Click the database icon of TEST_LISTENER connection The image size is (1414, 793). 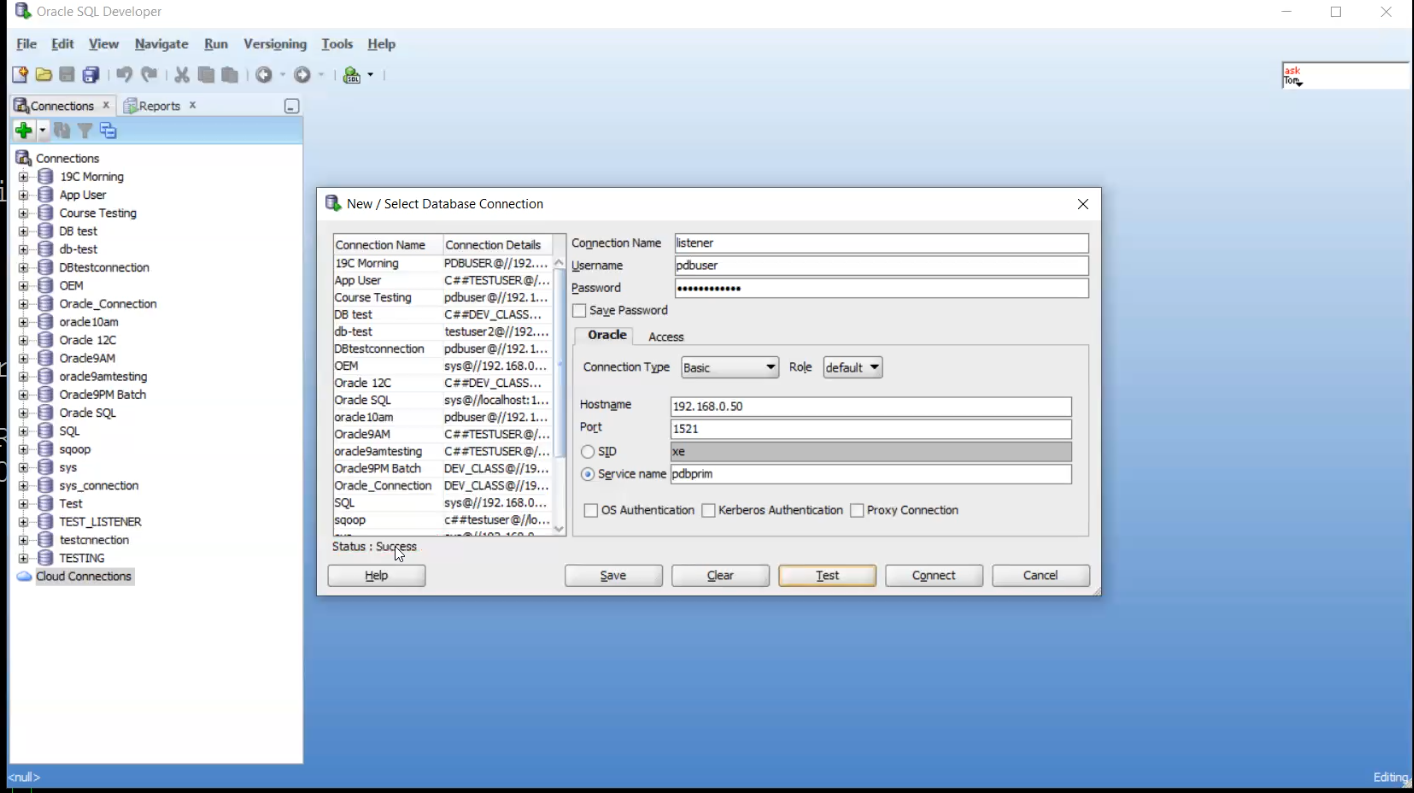45,522
